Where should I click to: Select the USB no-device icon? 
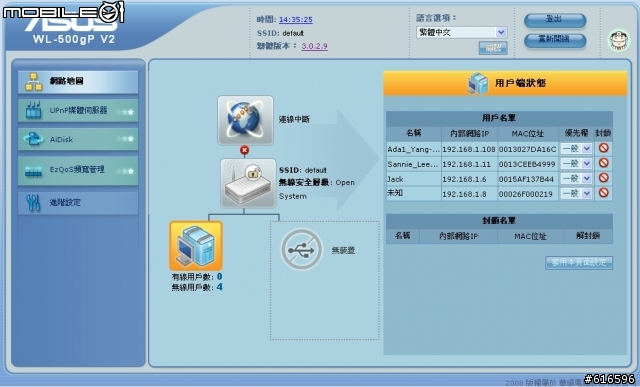pos(301,249)
